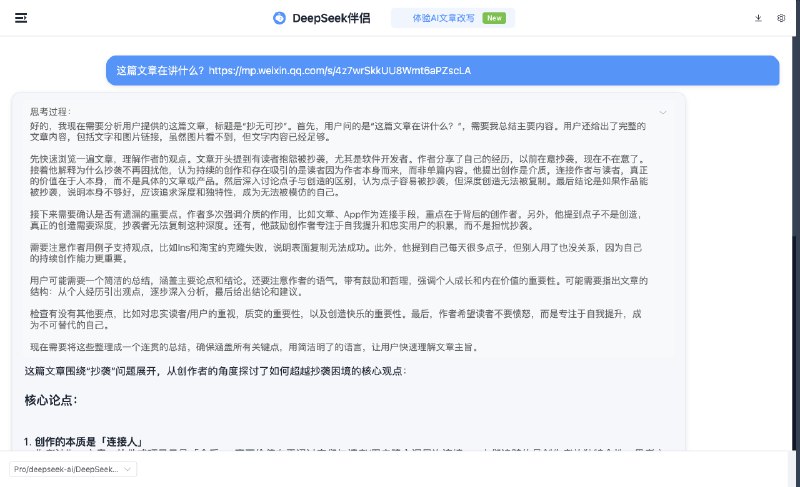Click the 体验AI文章改写 banner button
The height and width of the screenshot is (487, 800).
tap(453, 18)
